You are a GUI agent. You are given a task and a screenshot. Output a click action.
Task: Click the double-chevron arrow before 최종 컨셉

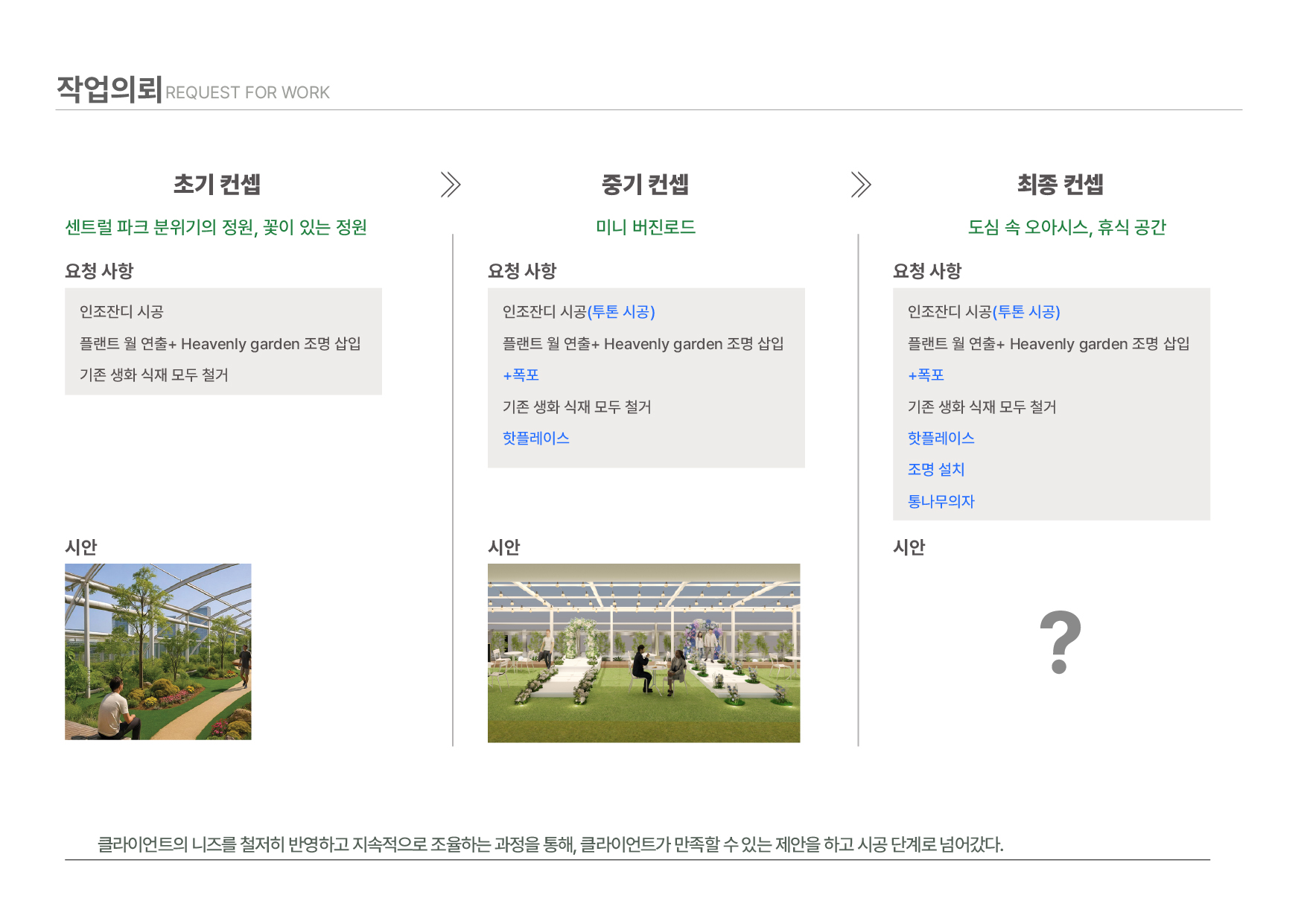(860, 185)
